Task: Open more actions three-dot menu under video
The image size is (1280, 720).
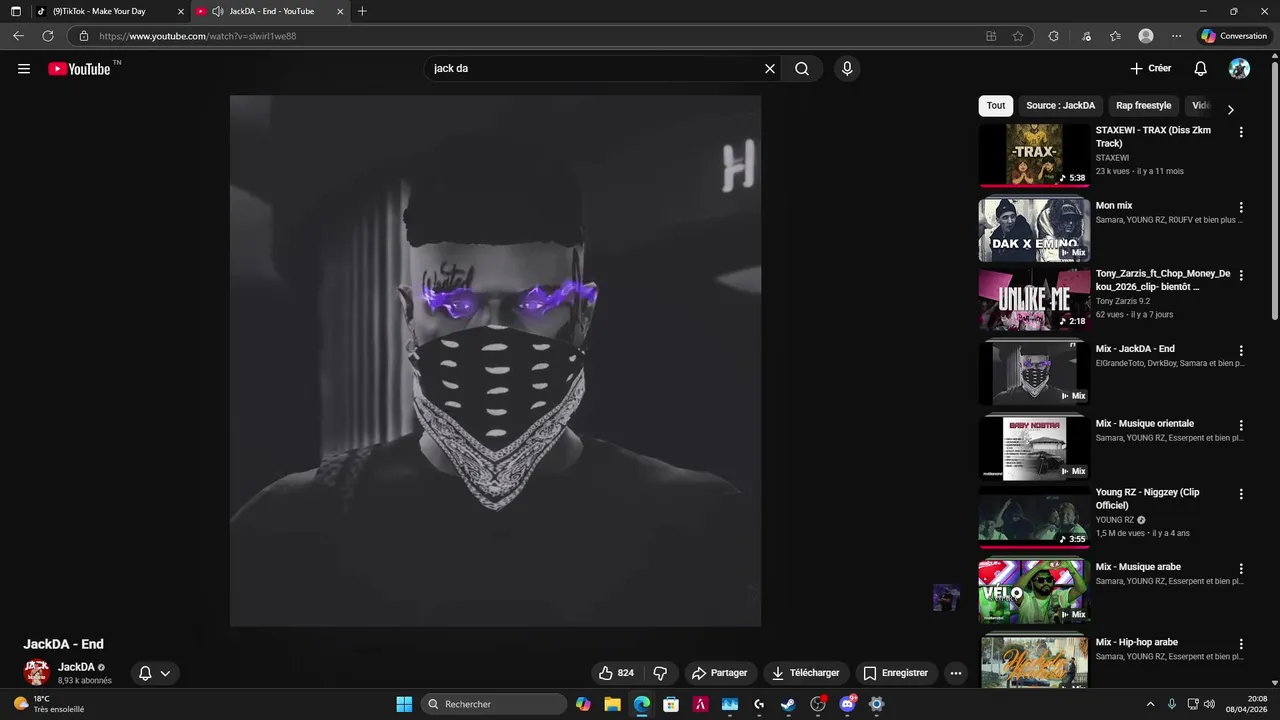Action: click(955, 673)
